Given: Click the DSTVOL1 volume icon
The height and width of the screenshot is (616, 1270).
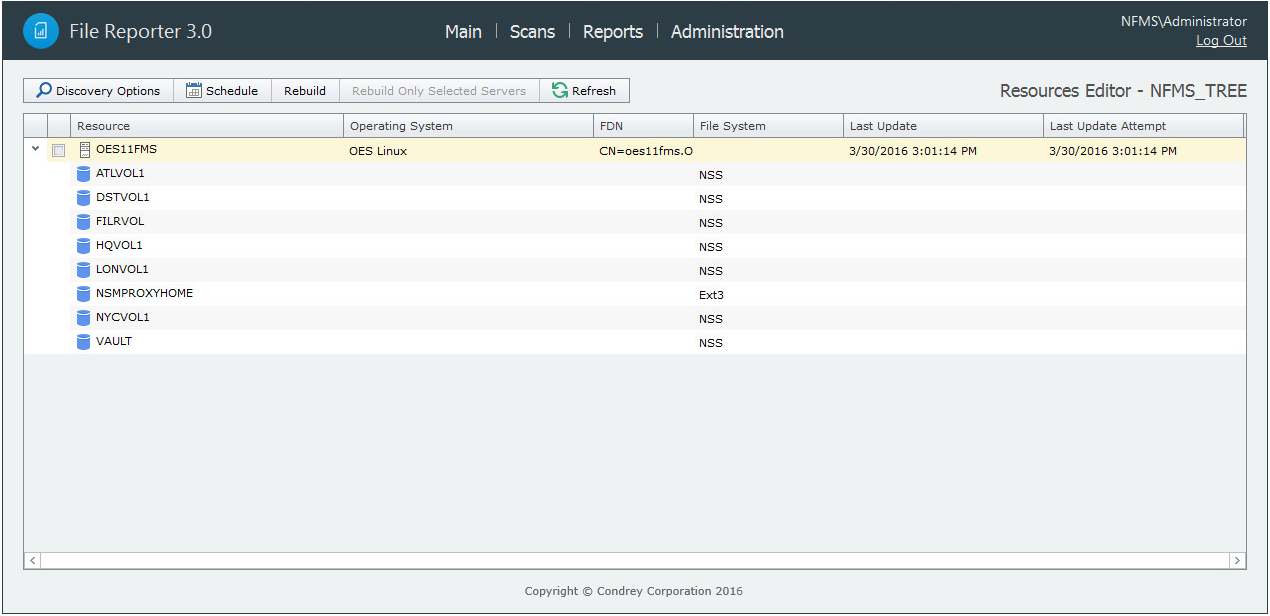Looking at the screenshot, I should click(84, 198).
